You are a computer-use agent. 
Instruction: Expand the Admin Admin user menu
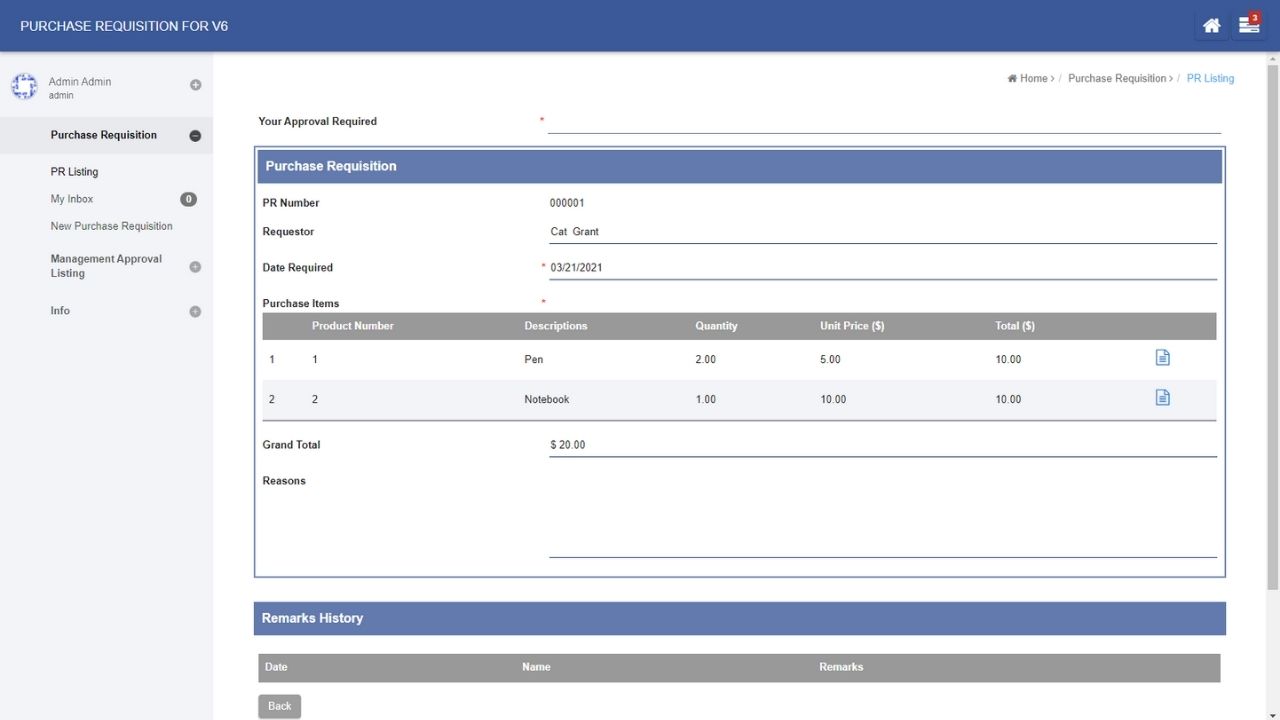point(196,85)
